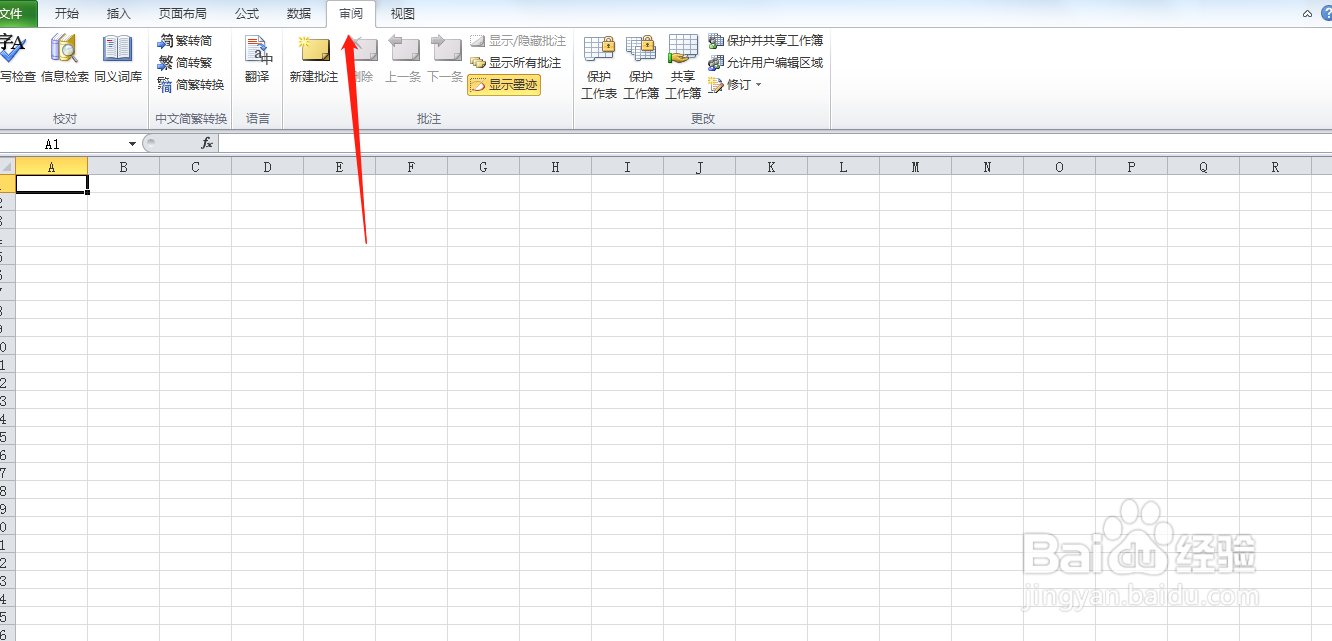Image resolution: width=1332 pixels, height=641 pixels.
Task: Select column D header
Action: coord(267,167)
